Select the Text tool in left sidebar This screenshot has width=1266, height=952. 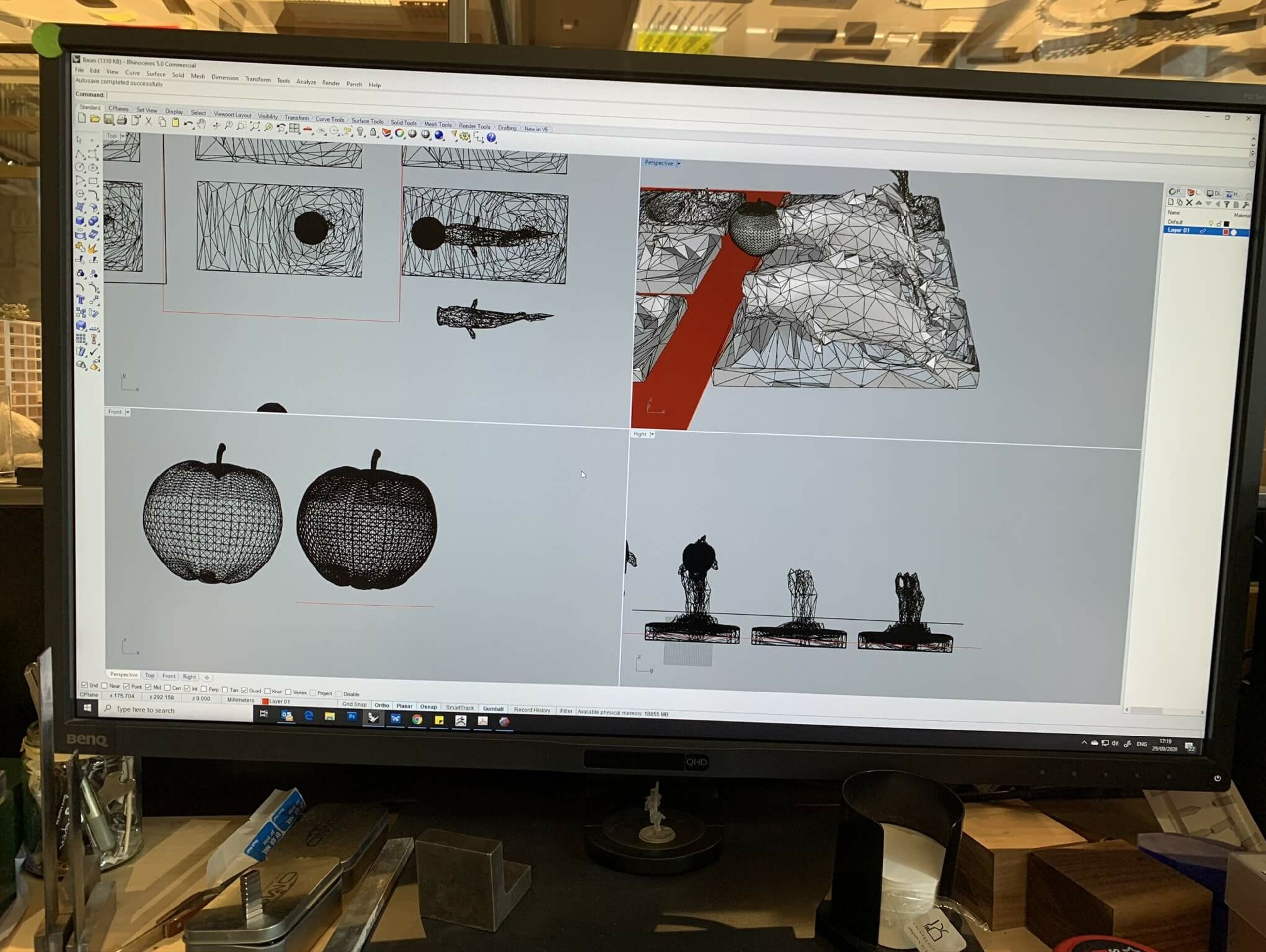tap(80, 300)
